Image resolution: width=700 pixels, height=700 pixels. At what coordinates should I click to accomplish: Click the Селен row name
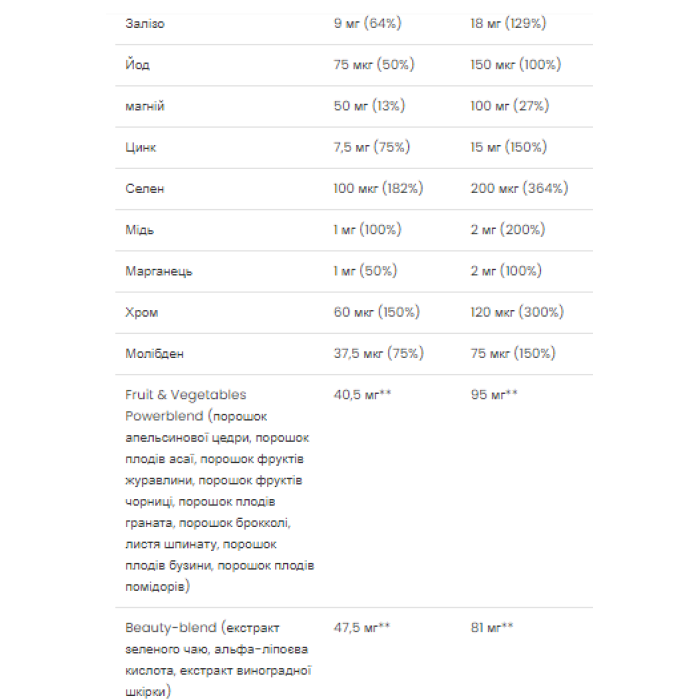144,188
